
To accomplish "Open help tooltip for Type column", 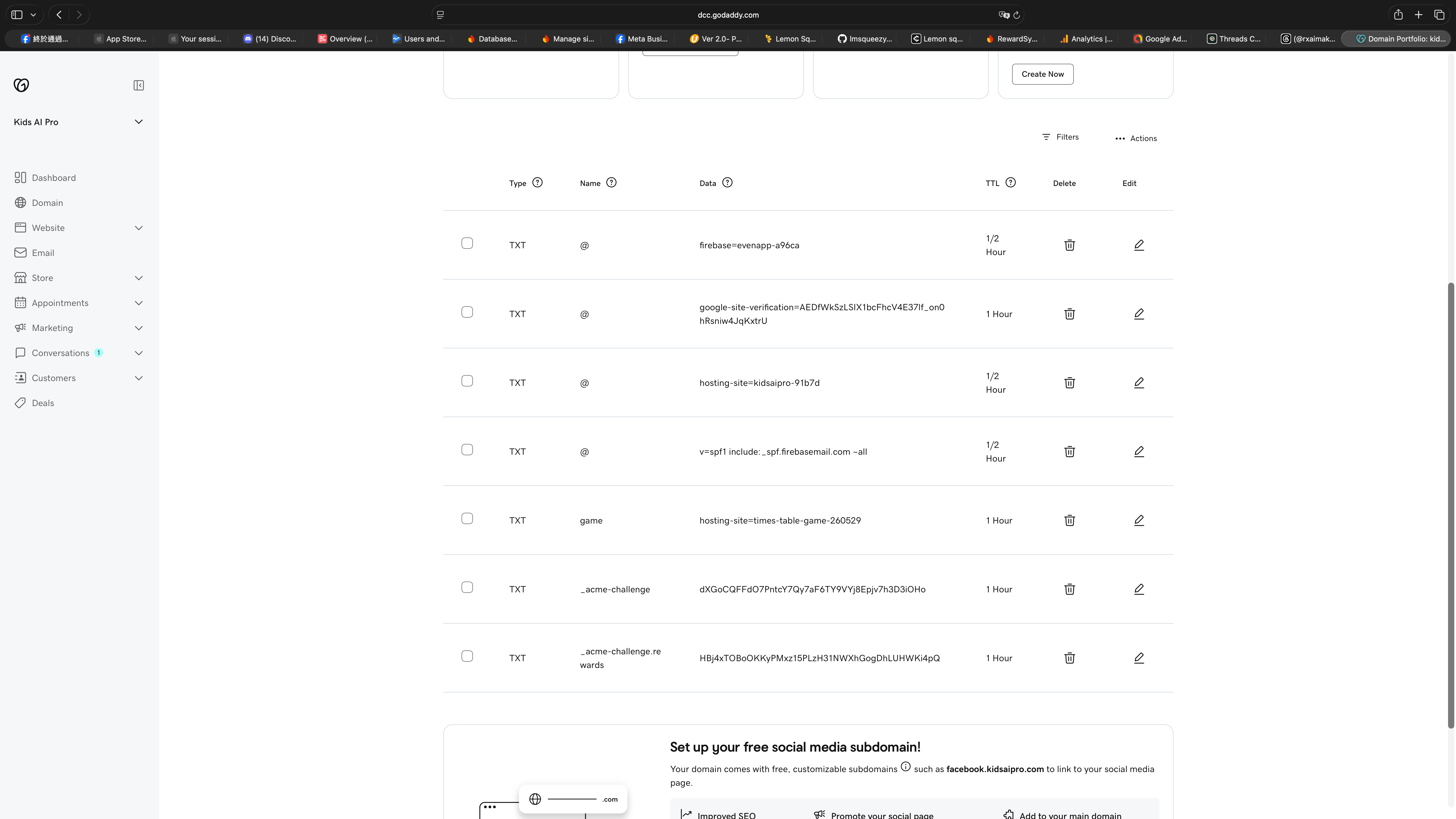I will point(537,183).
